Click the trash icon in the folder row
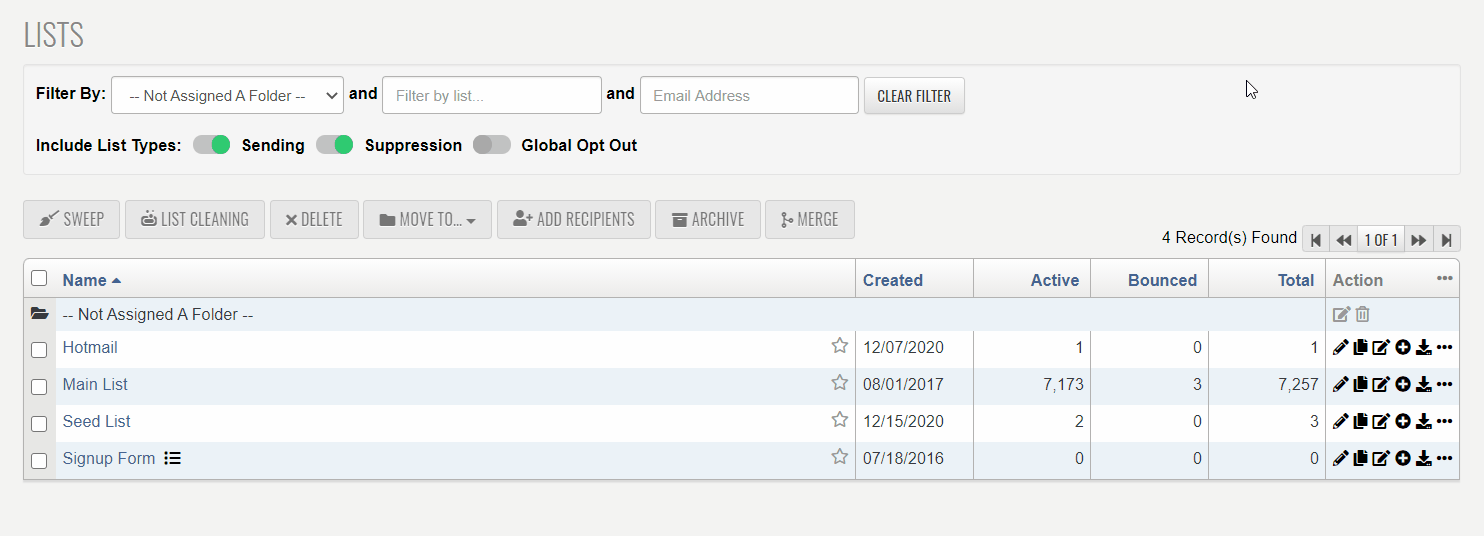Viewport: 1484px width, 536px height. point(1362,314)
